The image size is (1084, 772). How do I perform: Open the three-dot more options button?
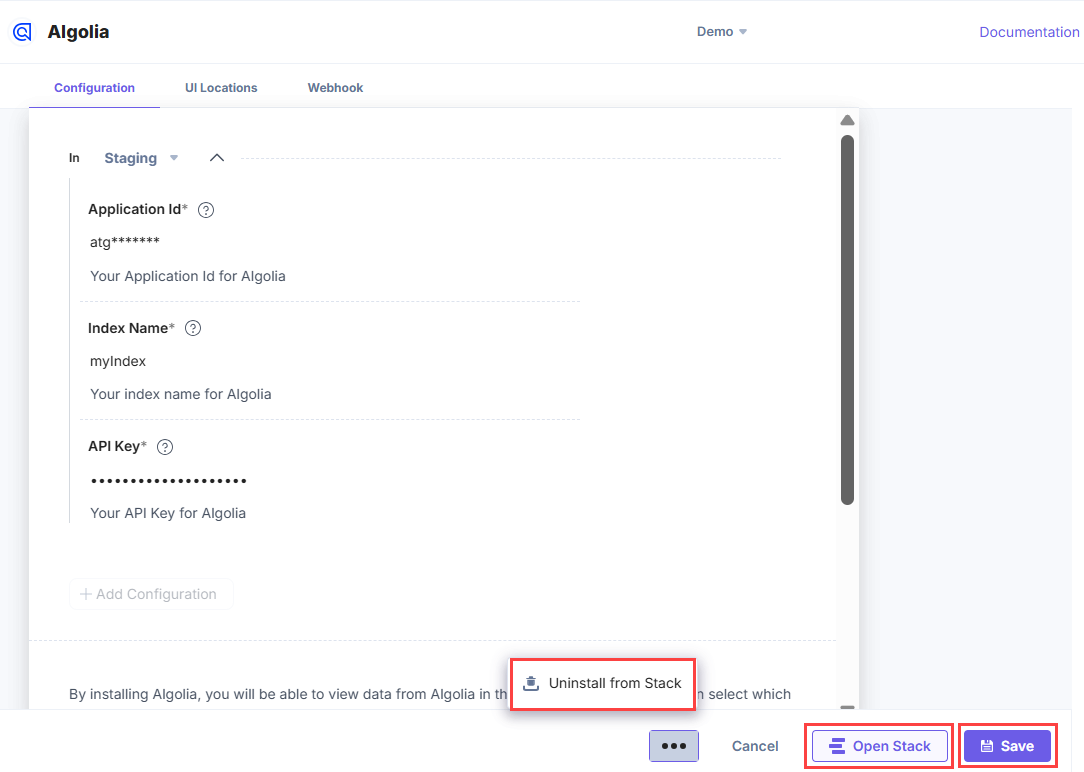(674, 746)
